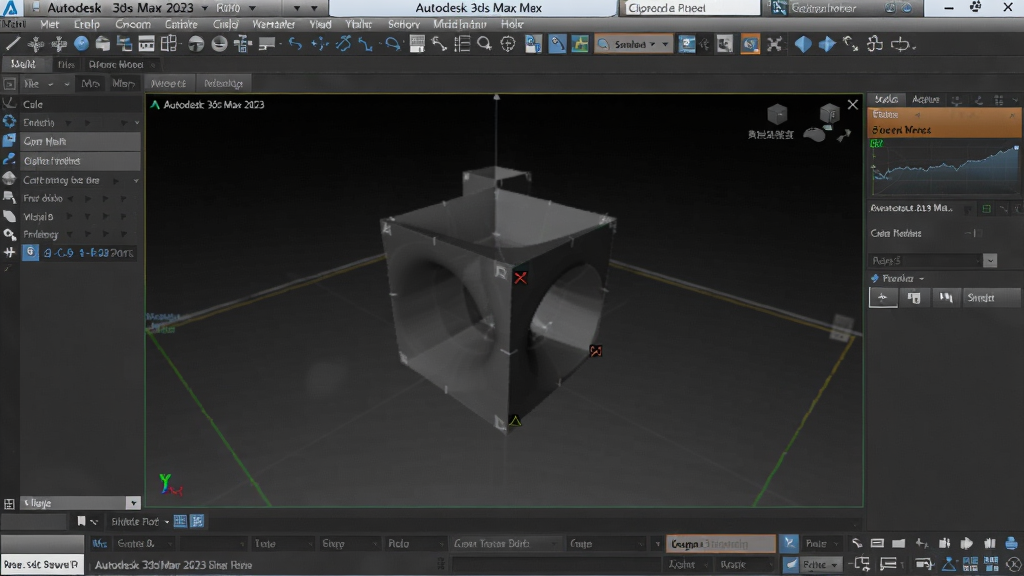Viewport: 1024px width, 576px height.
Task: Click the red X marker on the cube
Action: (x=520, y=278)
